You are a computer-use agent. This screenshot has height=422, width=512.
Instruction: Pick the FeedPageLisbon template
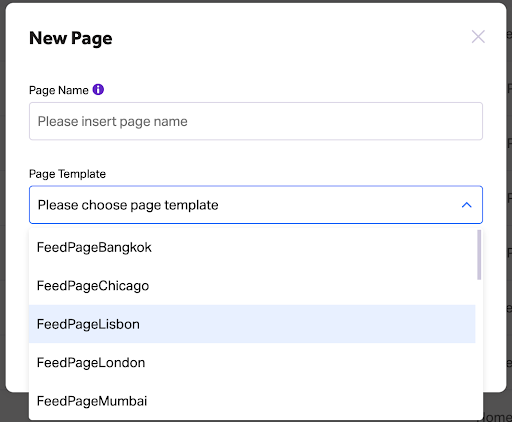252,324
